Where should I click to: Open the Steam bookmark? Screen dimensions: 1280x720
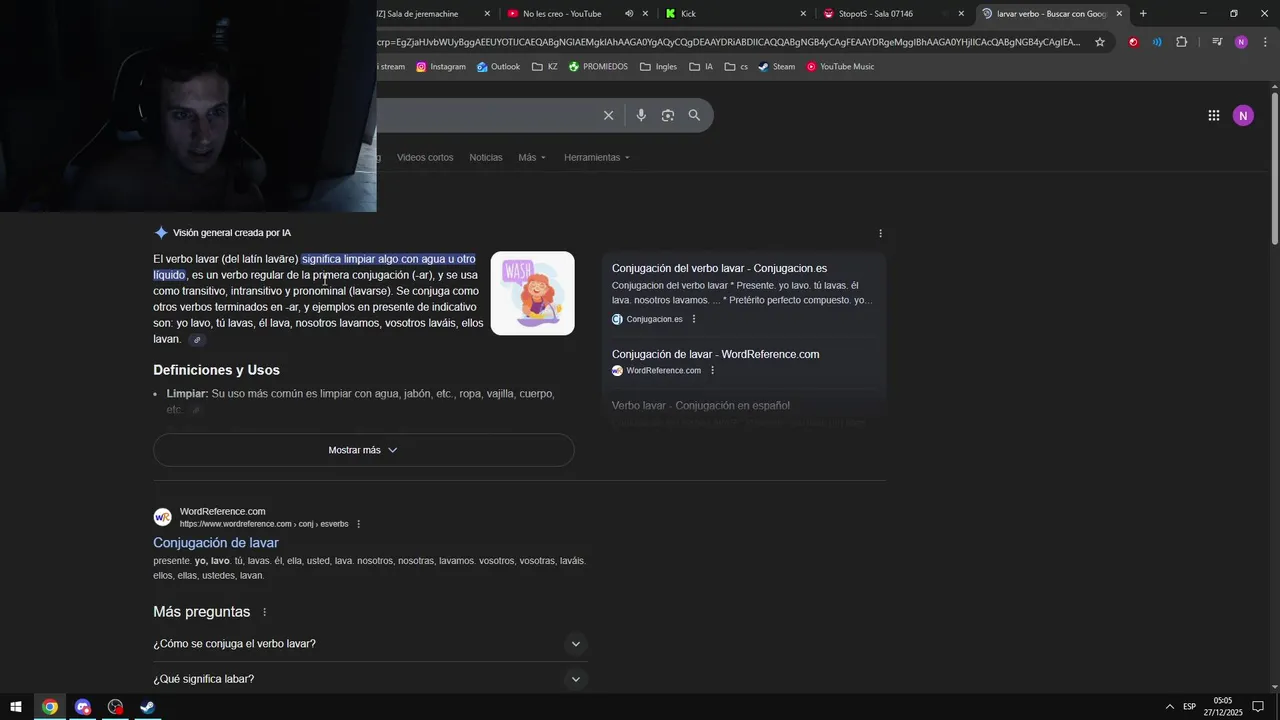776,67
